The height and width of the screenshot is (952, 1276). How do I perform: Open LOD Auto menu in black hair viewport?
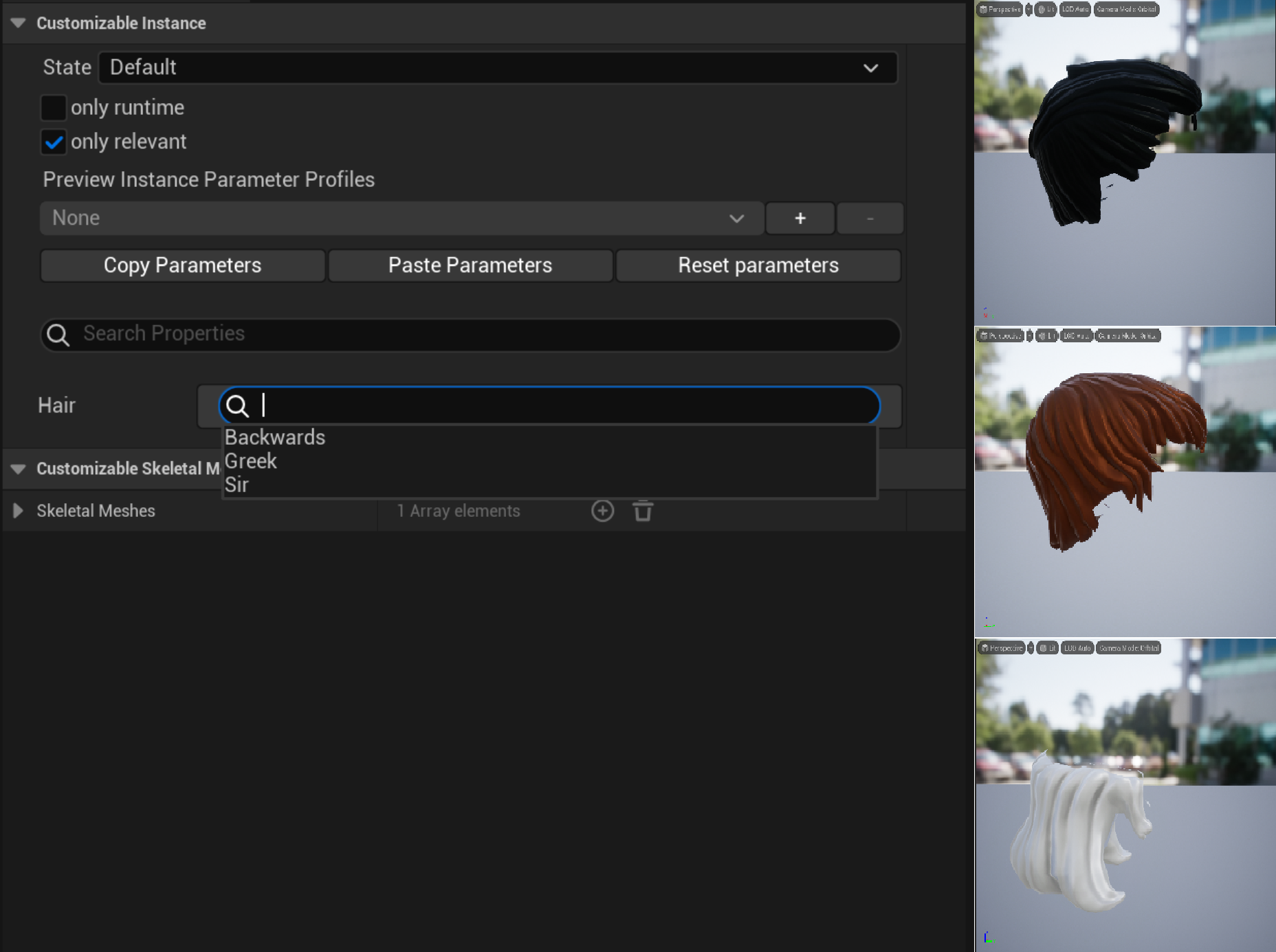1075,10
